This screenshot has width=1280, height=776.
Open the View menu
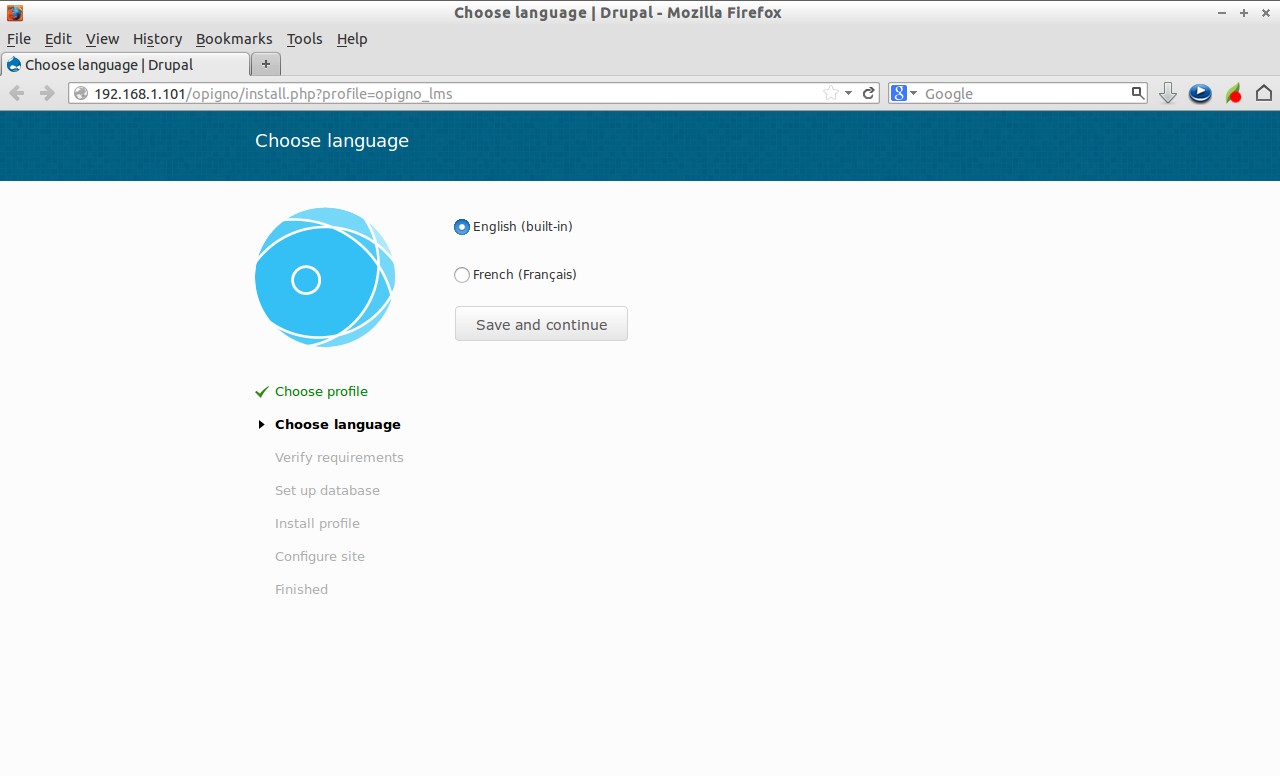pyautogui.click(x=102, y=39)
